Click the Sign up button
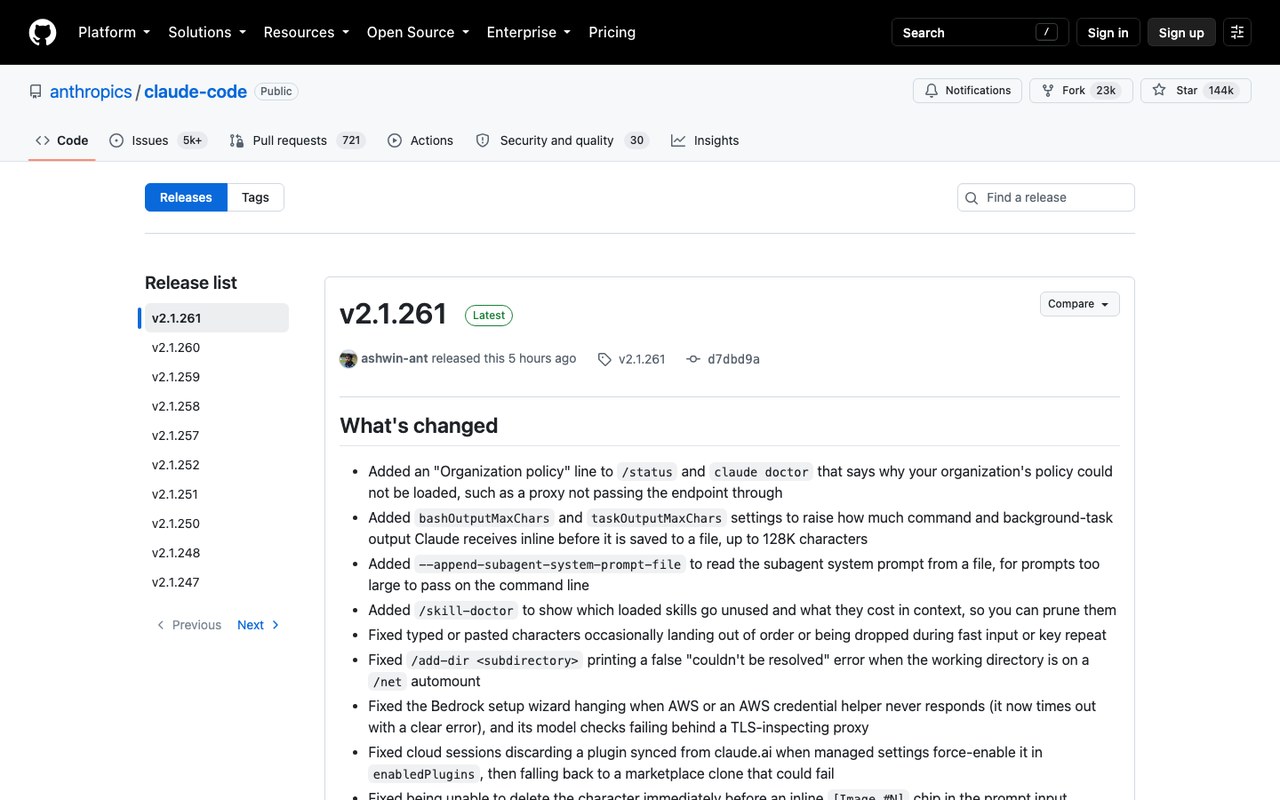 [x=1181, y=32]
